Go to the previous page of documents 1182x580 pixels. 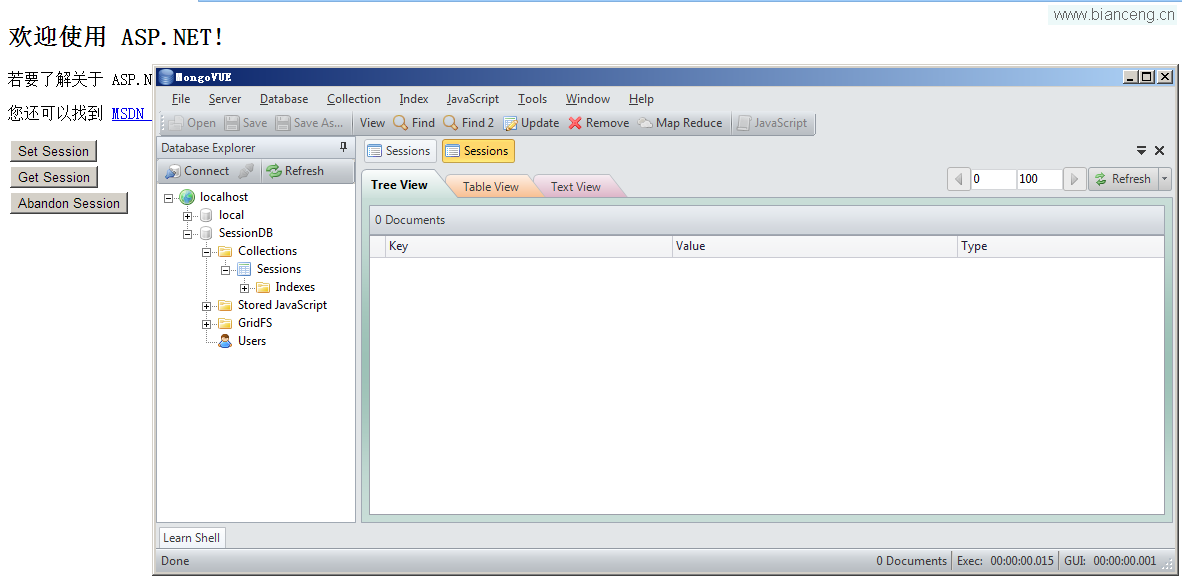959,179
